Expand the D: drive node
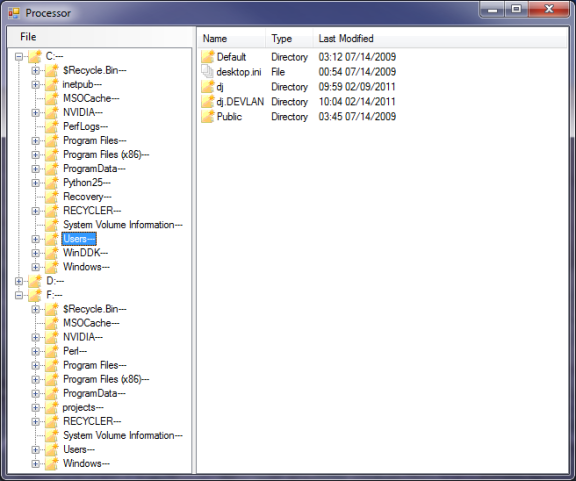This screenshot has height=481, width=576. pos(19,281)
